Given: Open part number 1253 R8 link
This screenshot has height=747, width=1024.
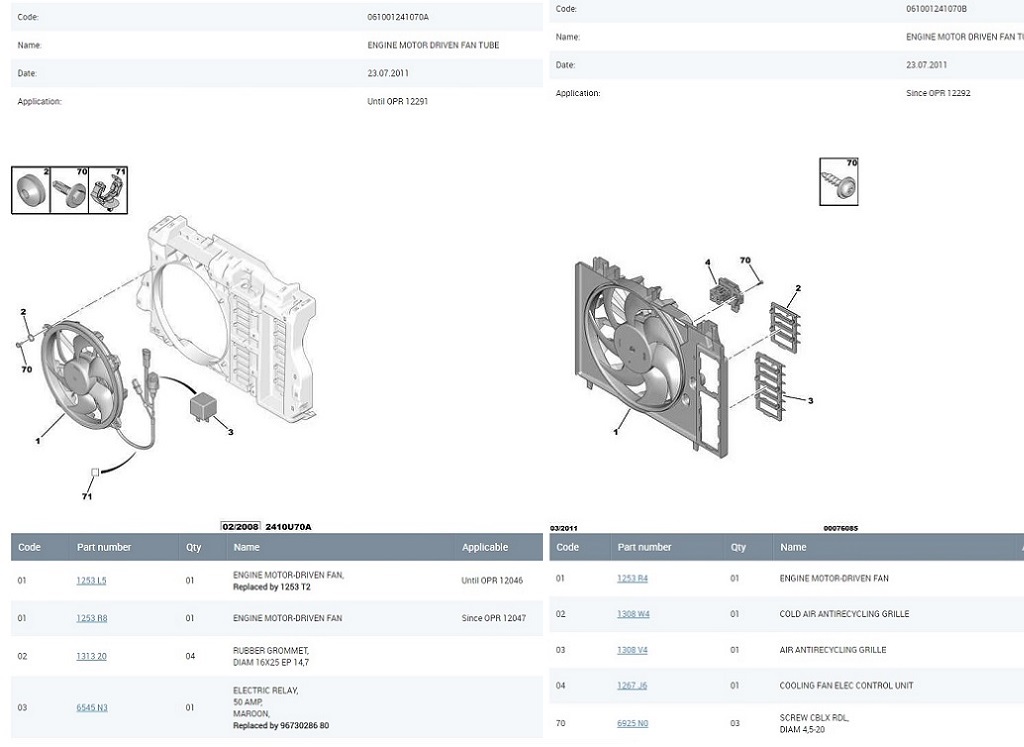Looking at the screenshot, I should pyautogui.click(x=91, y=619).
